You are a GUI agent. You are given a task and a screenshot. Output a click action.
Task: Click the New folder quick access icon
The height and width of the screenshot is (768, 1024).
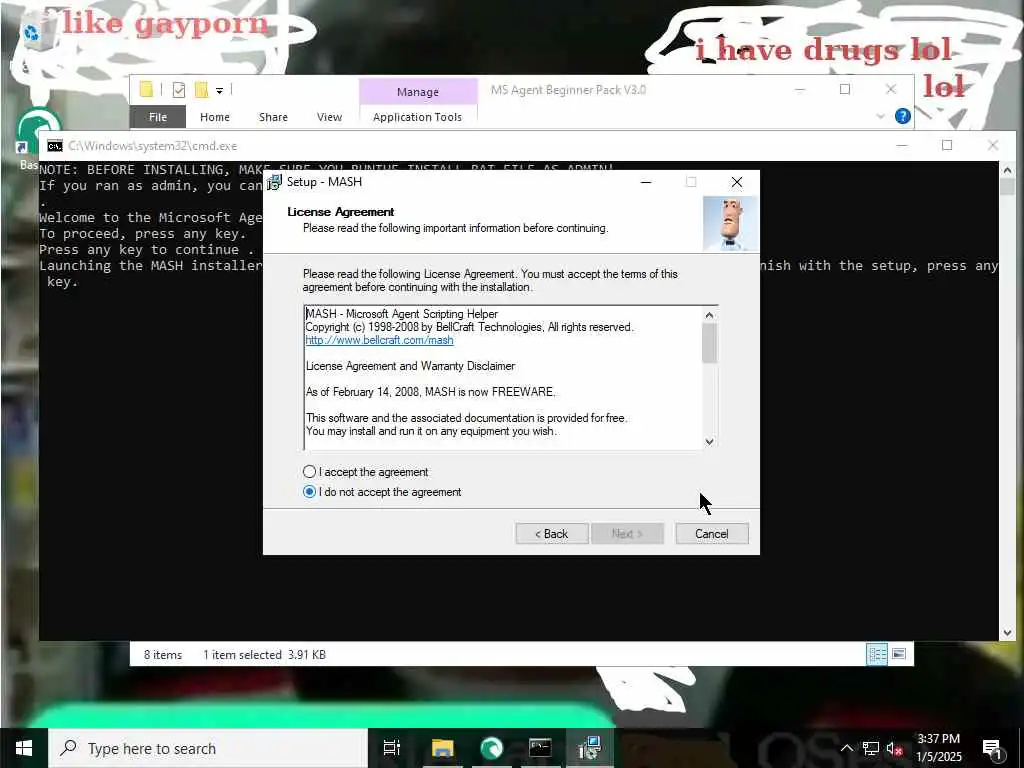pos(201,89)
